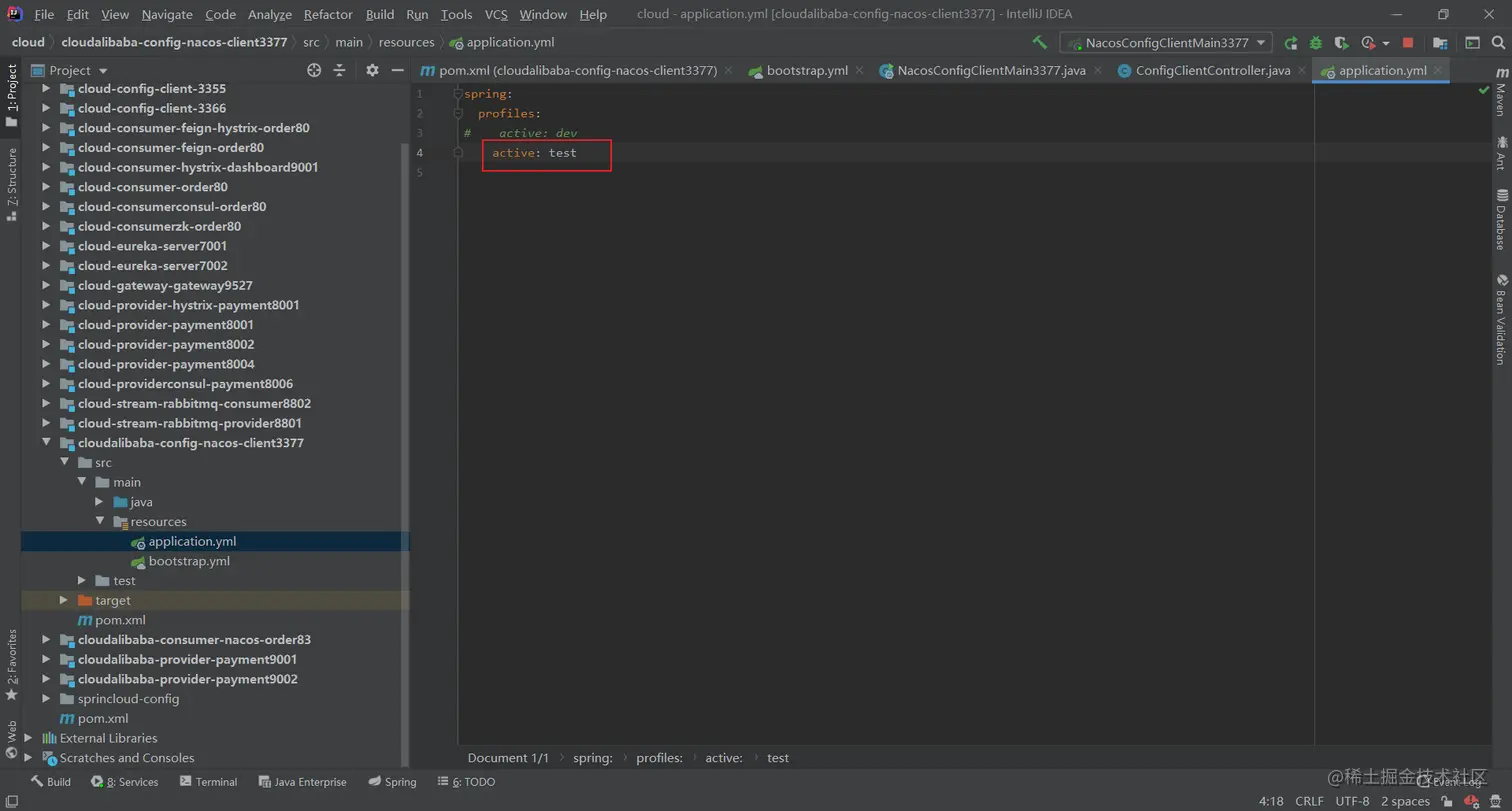Open the Build tool window at bottom
Viewport: 1512px width, 811px height.
(50, 782)
